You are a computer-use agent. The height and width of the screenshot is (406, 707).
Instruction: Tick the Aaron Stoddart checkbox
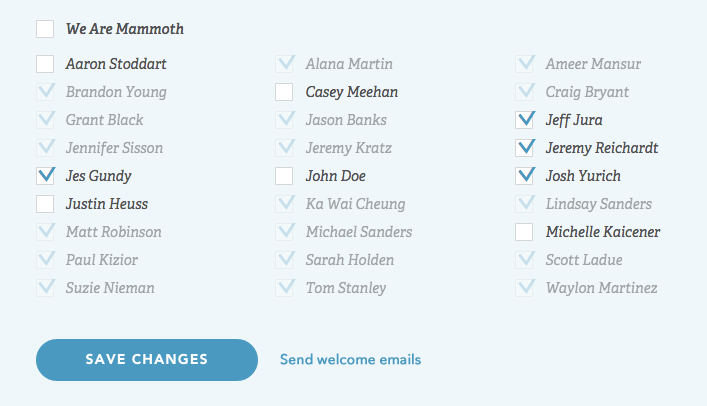[45, 64]
